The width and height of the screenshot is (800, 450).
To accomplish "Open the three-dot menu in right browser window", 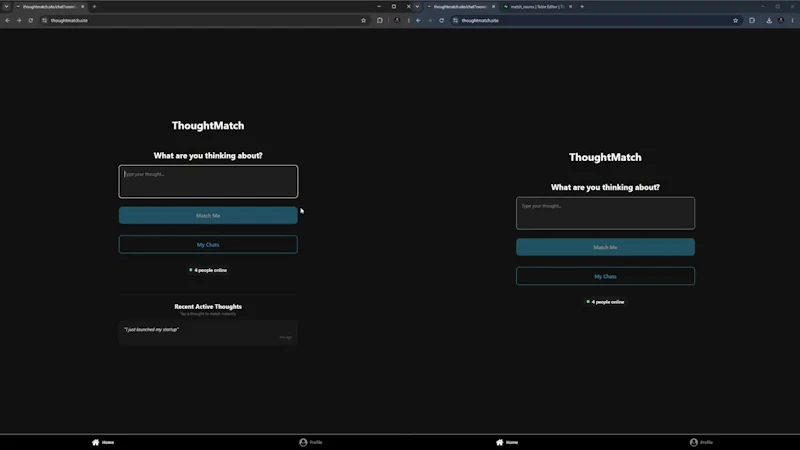I will click(x=792, y=20).
